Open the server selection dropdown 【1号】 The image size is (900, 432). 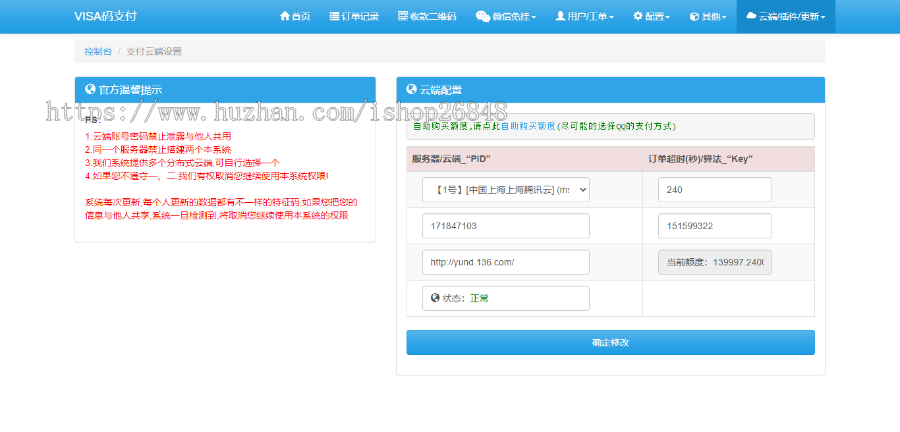[506, 190]
